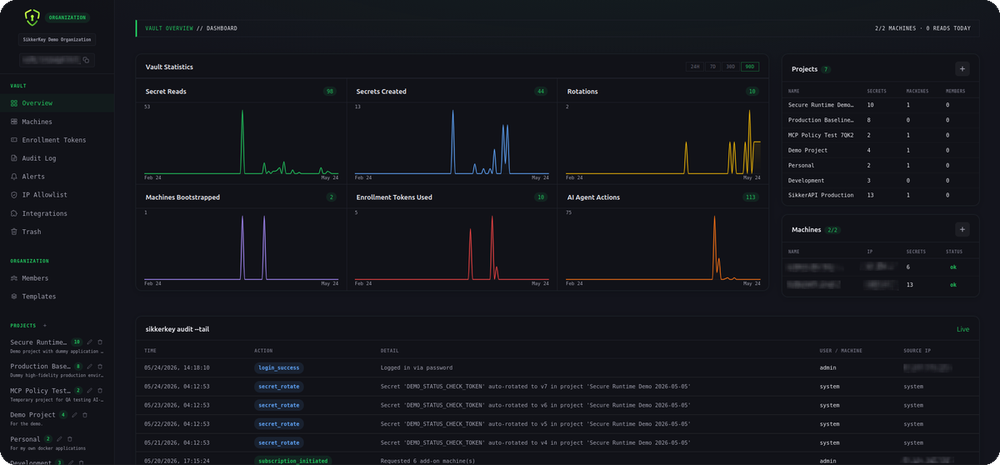
Task: Open the Machines page in sidebar
Action: [57, 122]
